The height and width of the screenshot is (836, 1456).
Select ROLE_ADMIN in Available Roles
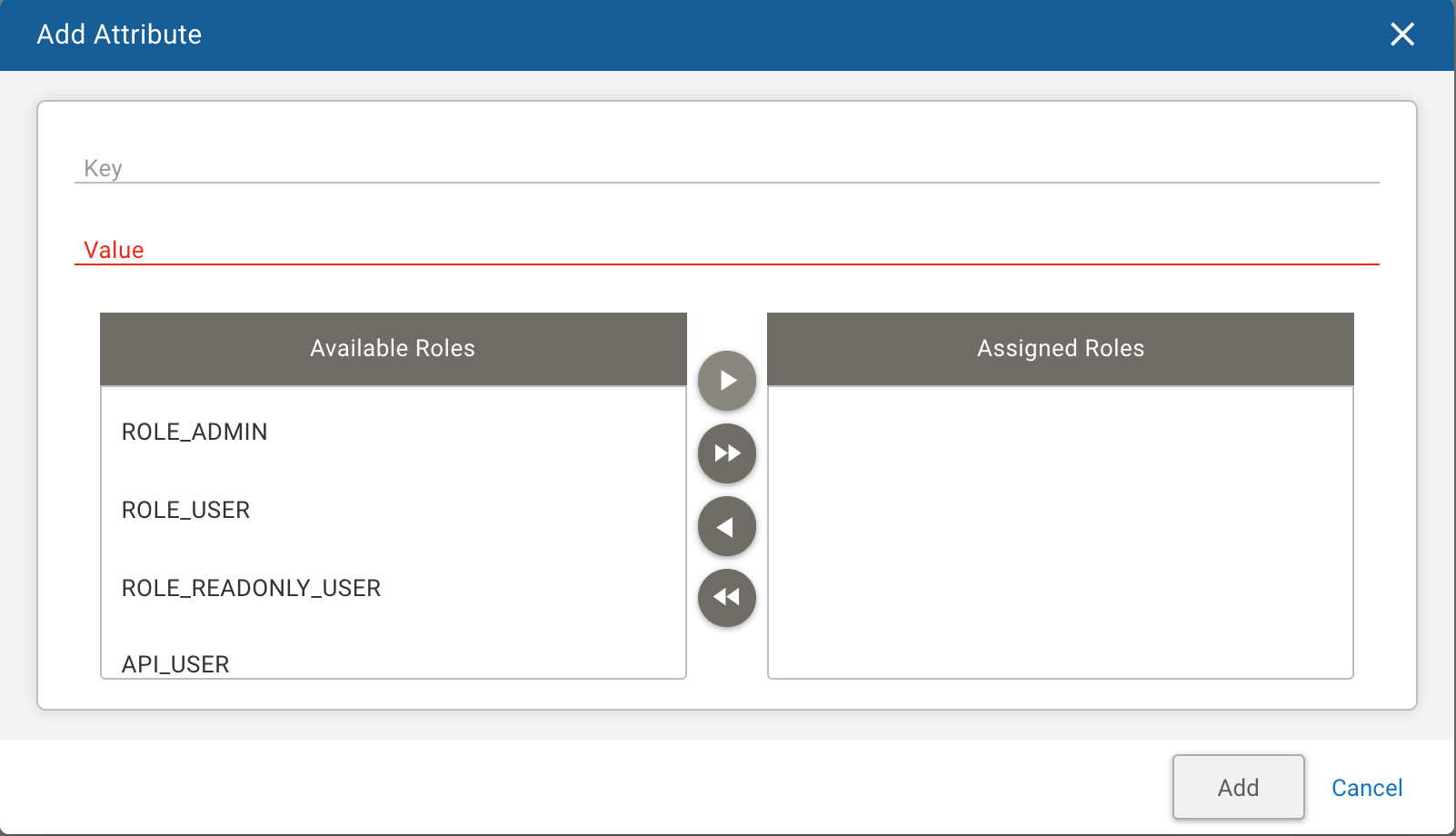point(194,432)
